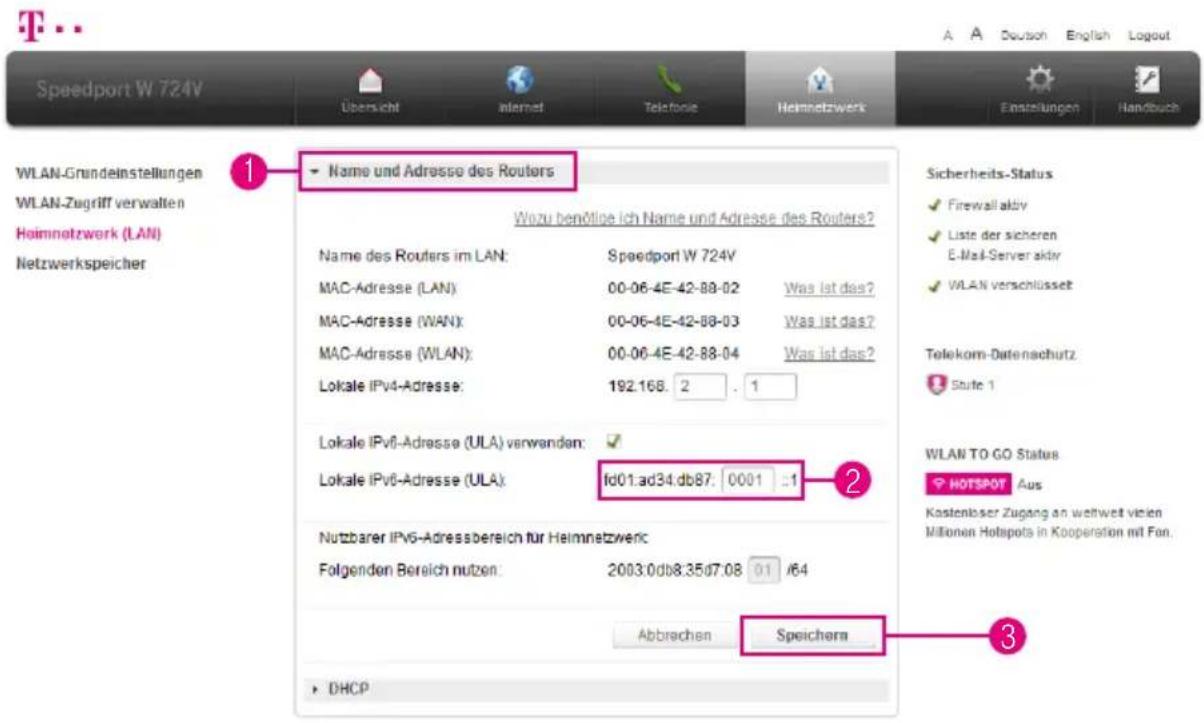Image resolution: width=1204 pixels, height=723 pixels.
Task: Click the pink HOTSPOT badge
Action: 970,484
